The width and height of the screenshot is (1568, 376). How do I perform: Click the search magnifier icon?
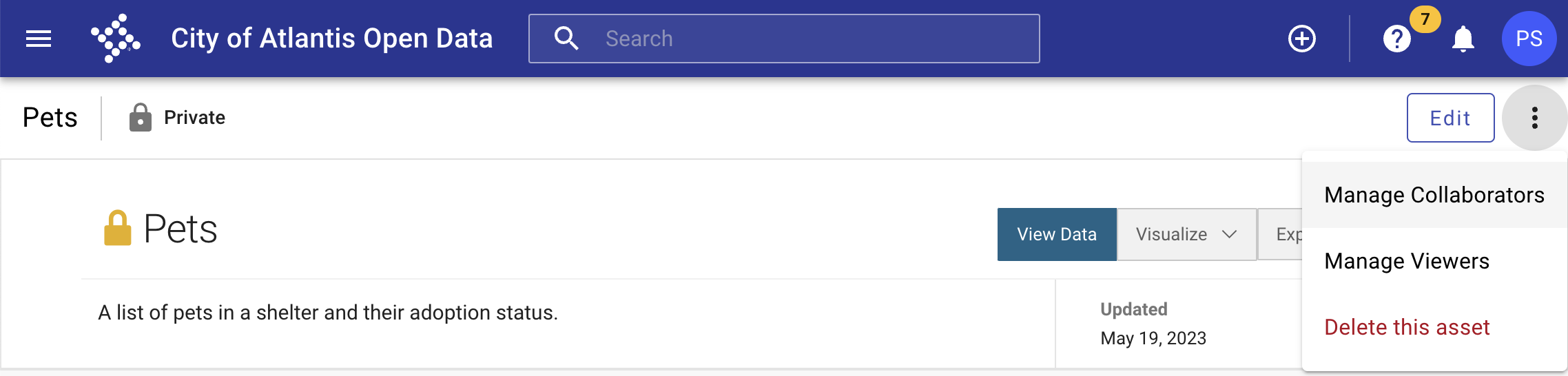[x=566, y=39]
